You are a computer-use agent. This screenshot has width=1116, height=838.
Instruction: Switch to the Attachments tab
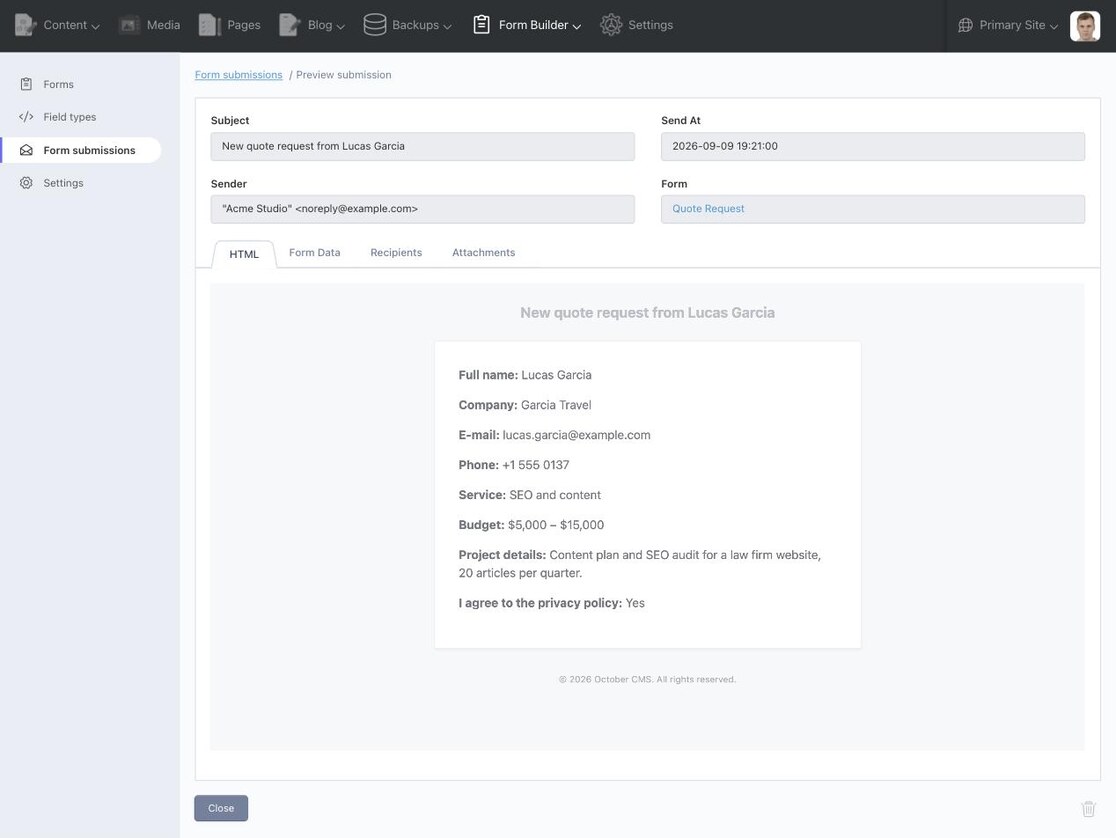click(x=483, y=253)
